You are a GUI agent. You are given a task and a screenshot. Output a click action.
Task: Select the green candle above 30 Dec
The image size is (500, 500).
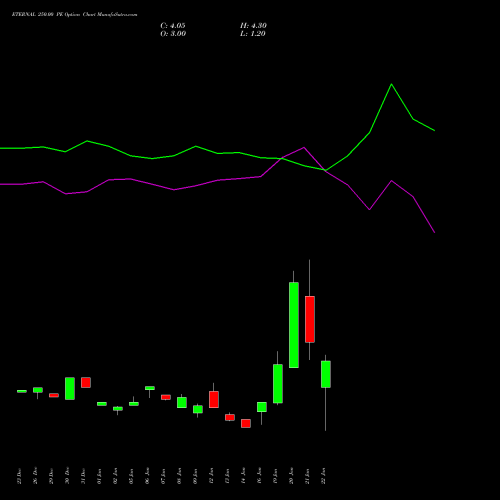coord(70,388)
